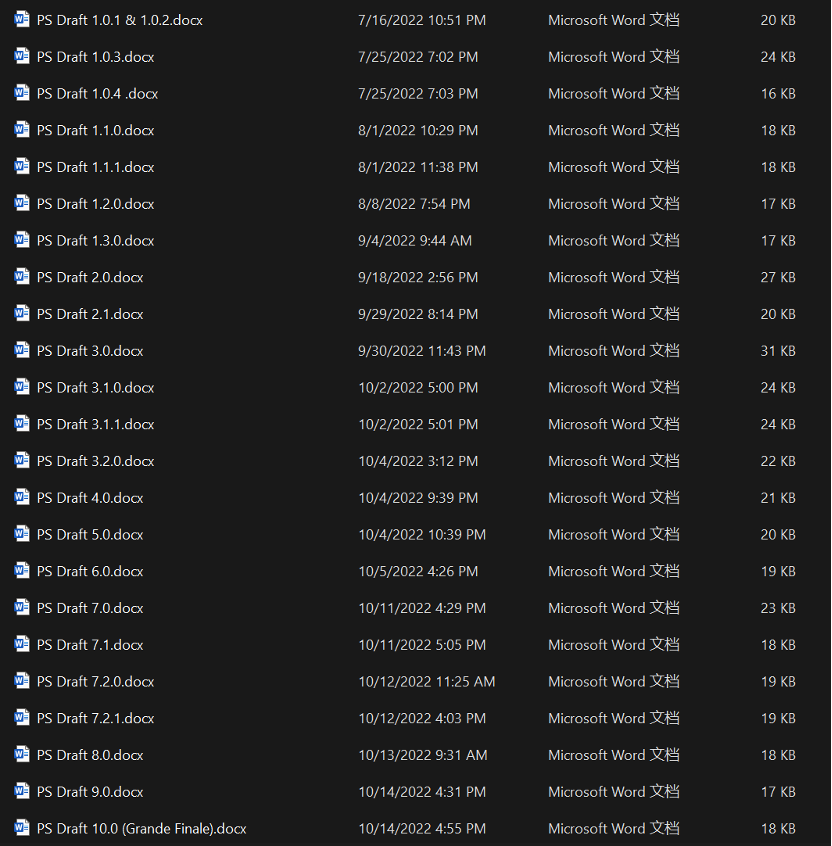Select file name PS Draft 2.0.docx

pos(90,277)
